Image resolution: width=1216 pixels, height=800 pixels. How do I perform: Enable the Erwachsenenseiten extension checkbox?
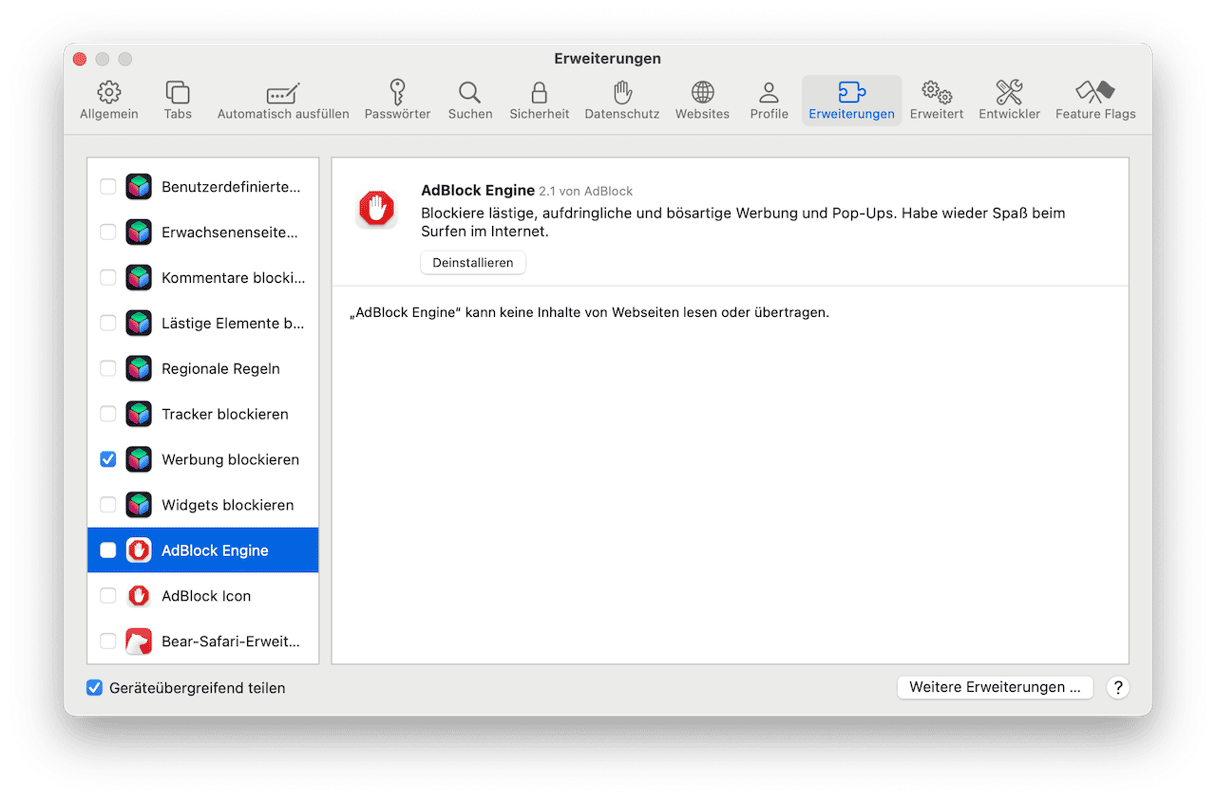108,232
